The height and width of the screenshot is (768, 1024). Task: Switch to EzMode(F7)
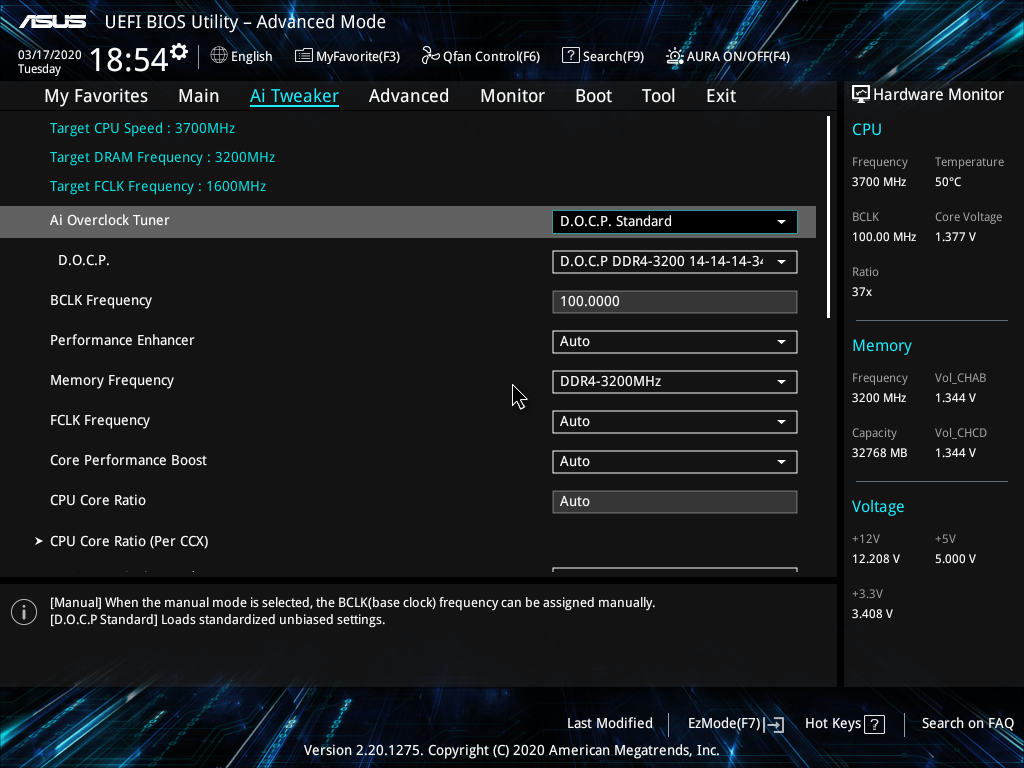[x=736, y=724]
